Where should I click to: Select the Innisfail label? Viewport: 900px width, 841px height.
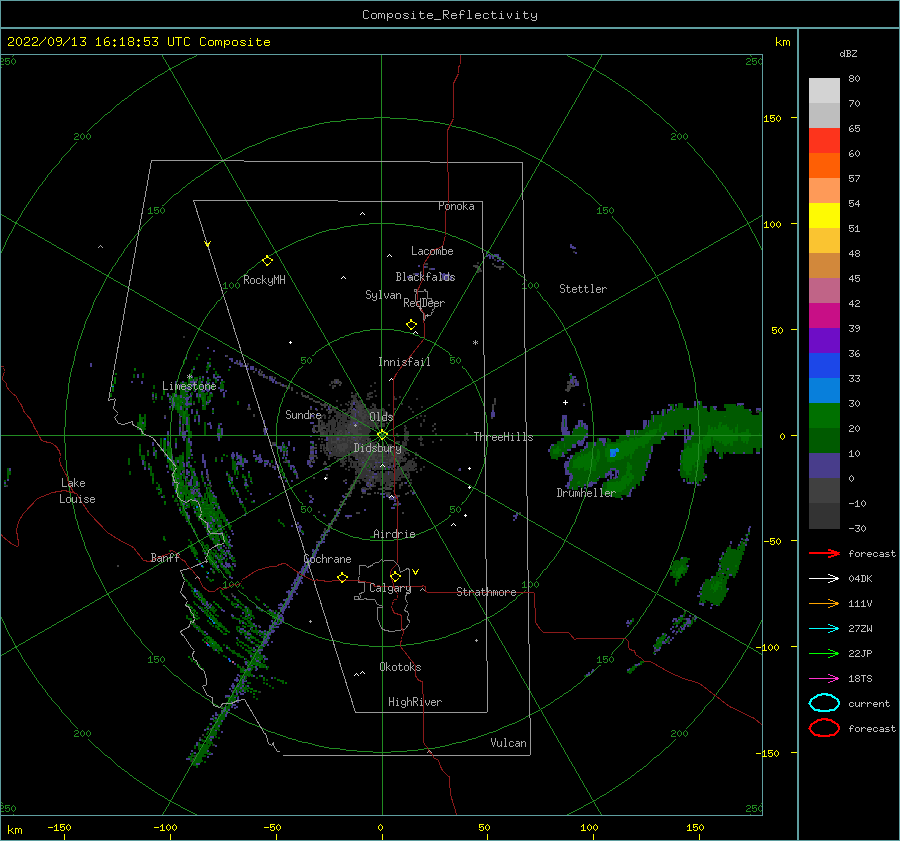(404, 362)
